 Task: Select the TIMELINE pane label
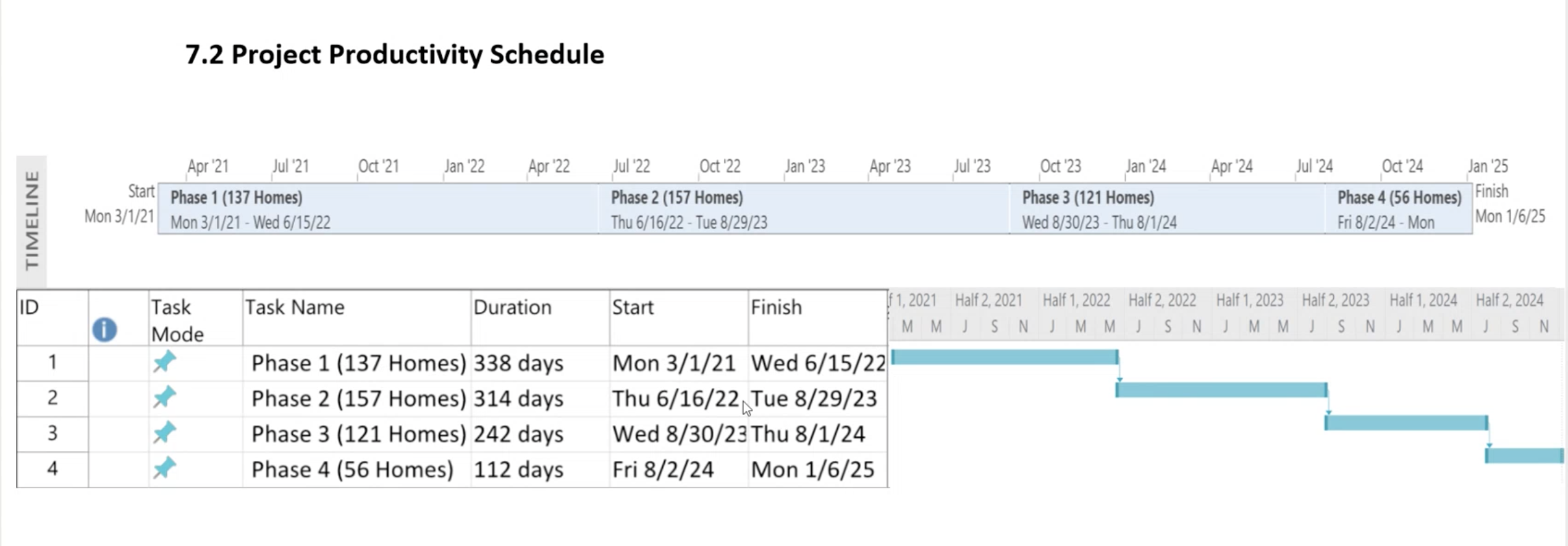(x=32, y=222)
